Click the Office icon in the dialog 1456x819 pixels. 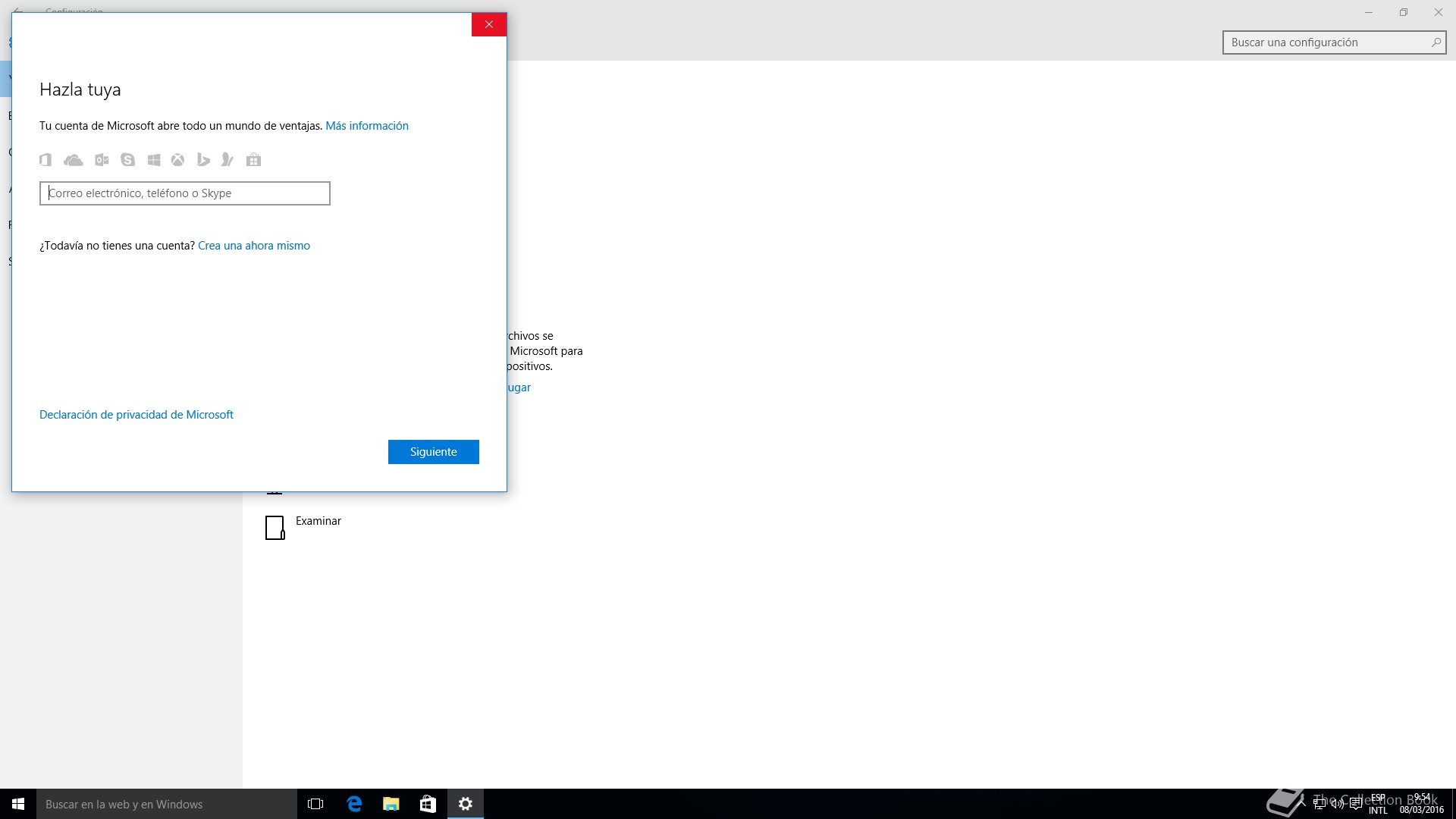[45, 159]
